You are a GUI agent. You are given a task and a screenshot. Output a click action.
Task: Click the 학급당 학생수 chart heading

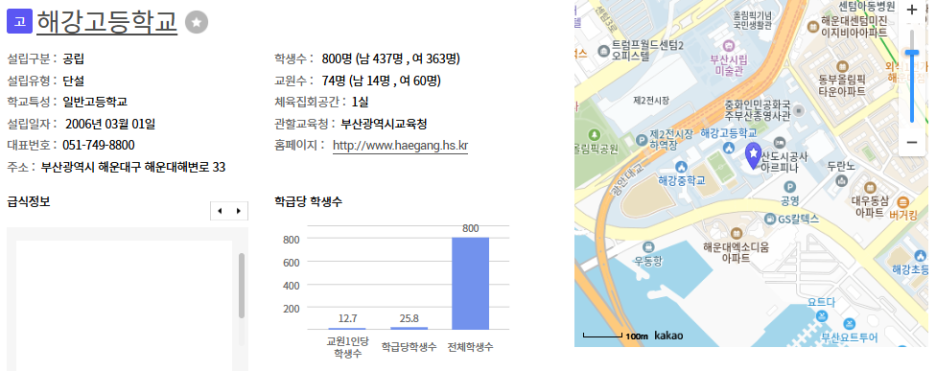pos(308,201)
